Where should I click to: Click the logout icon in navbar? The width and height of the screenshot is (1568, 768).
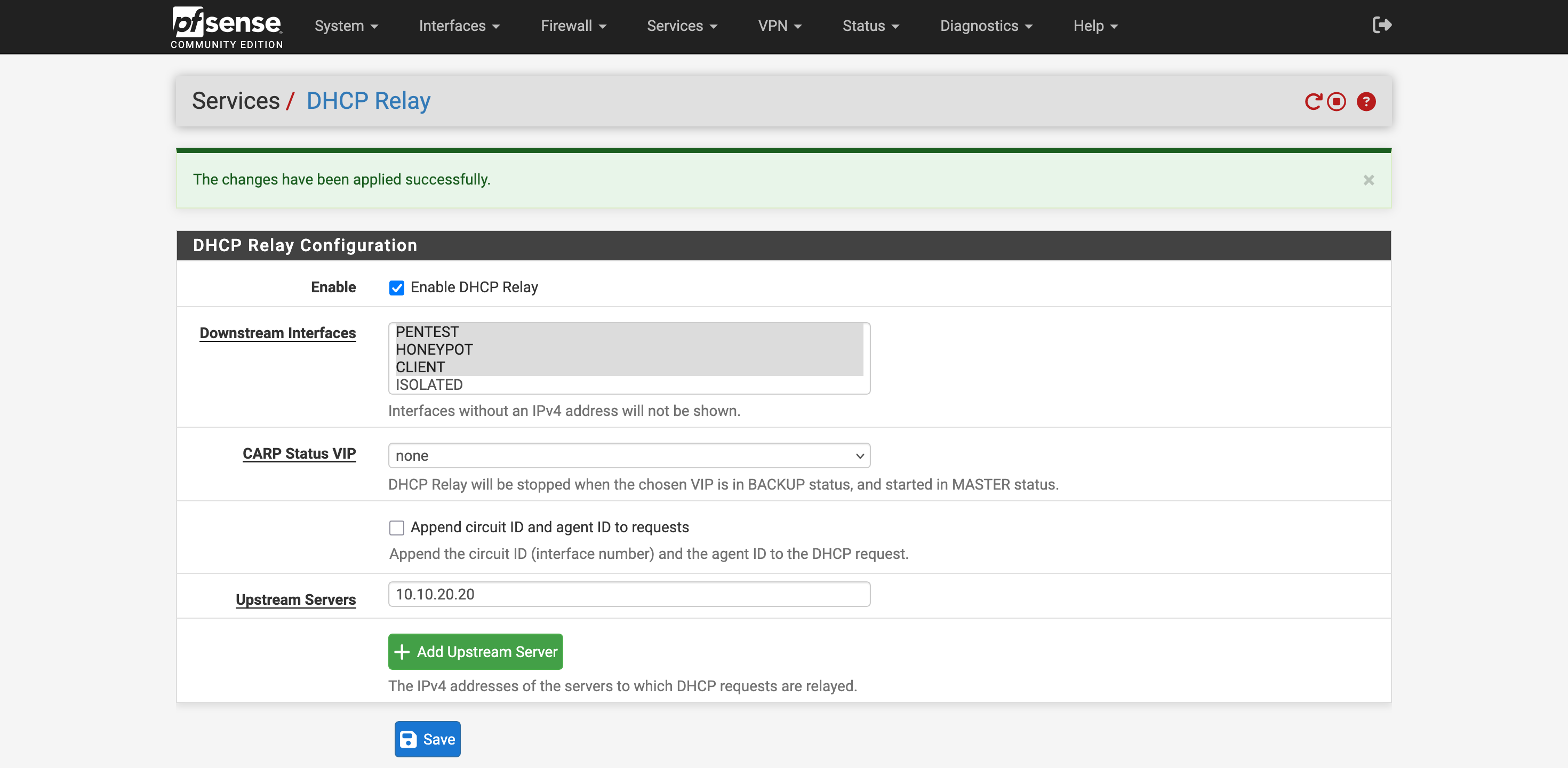tap(1382, 25)
